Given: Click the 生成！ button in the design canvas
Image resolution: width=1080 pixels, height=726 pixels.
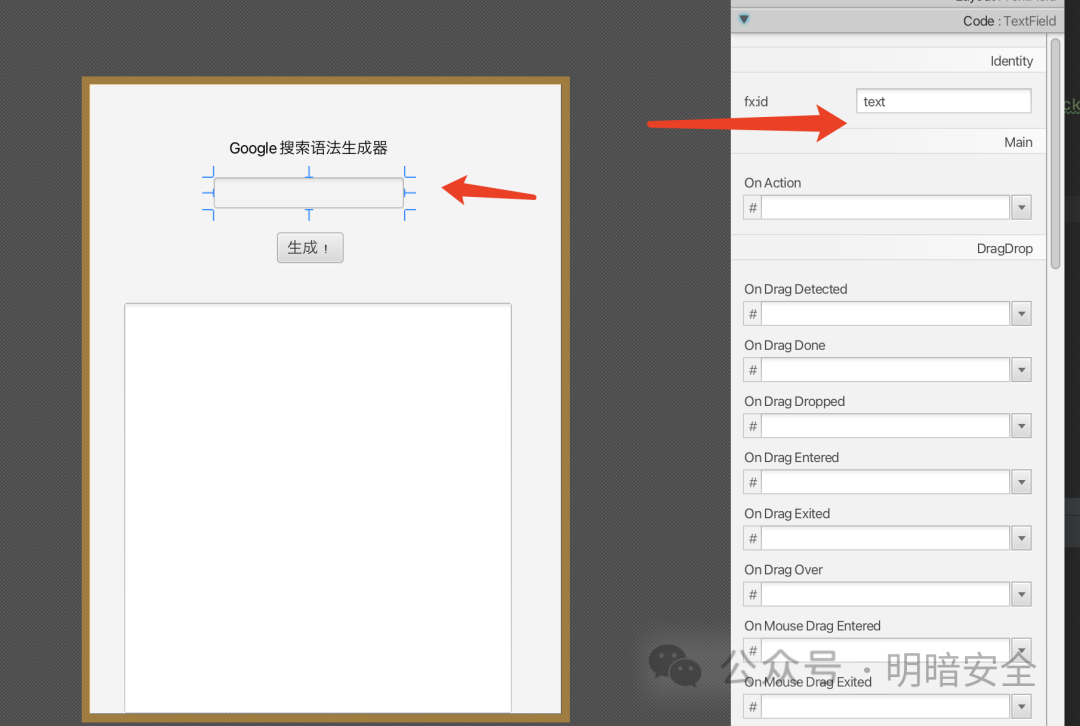Looking at the screenshot, I should tap(310, 247).
